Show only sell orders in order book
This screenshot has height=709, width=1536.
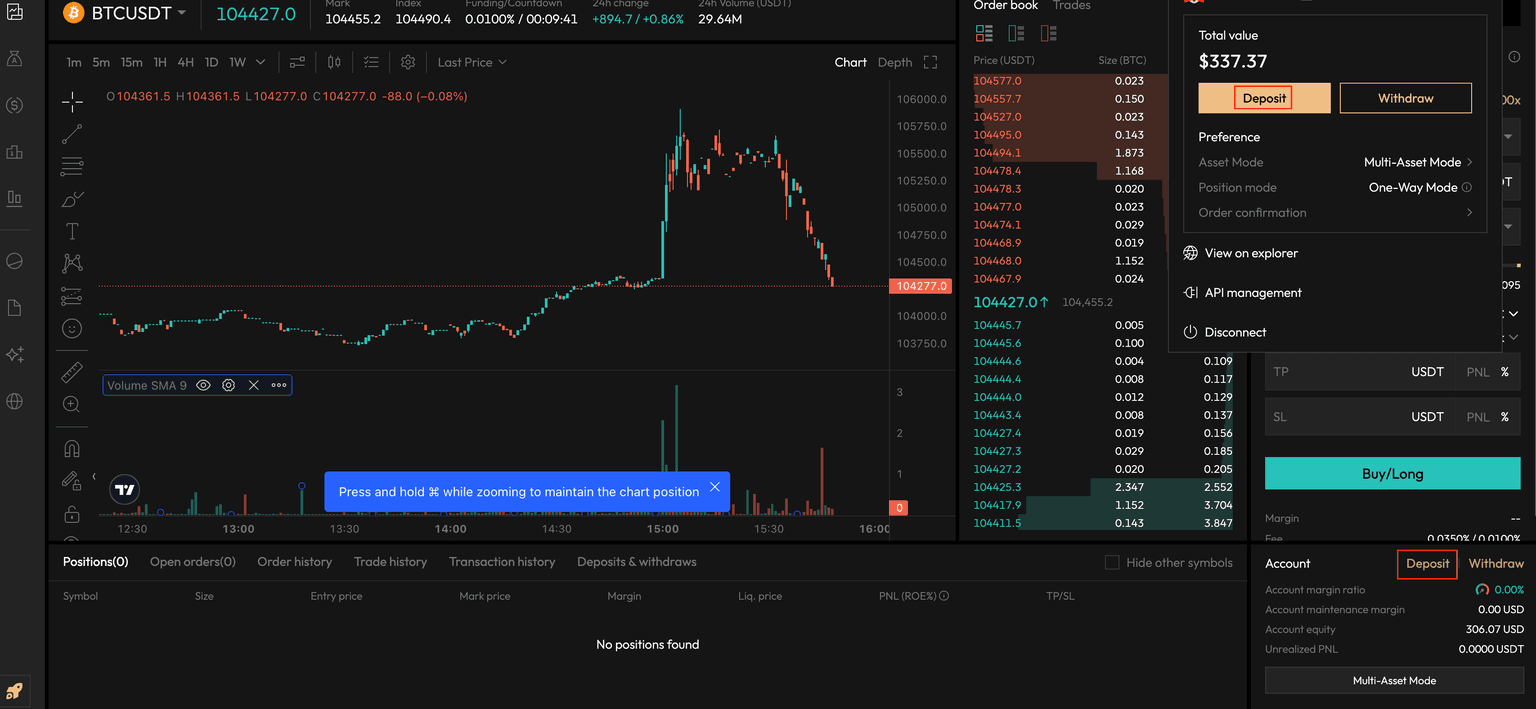pos(1048,34)
